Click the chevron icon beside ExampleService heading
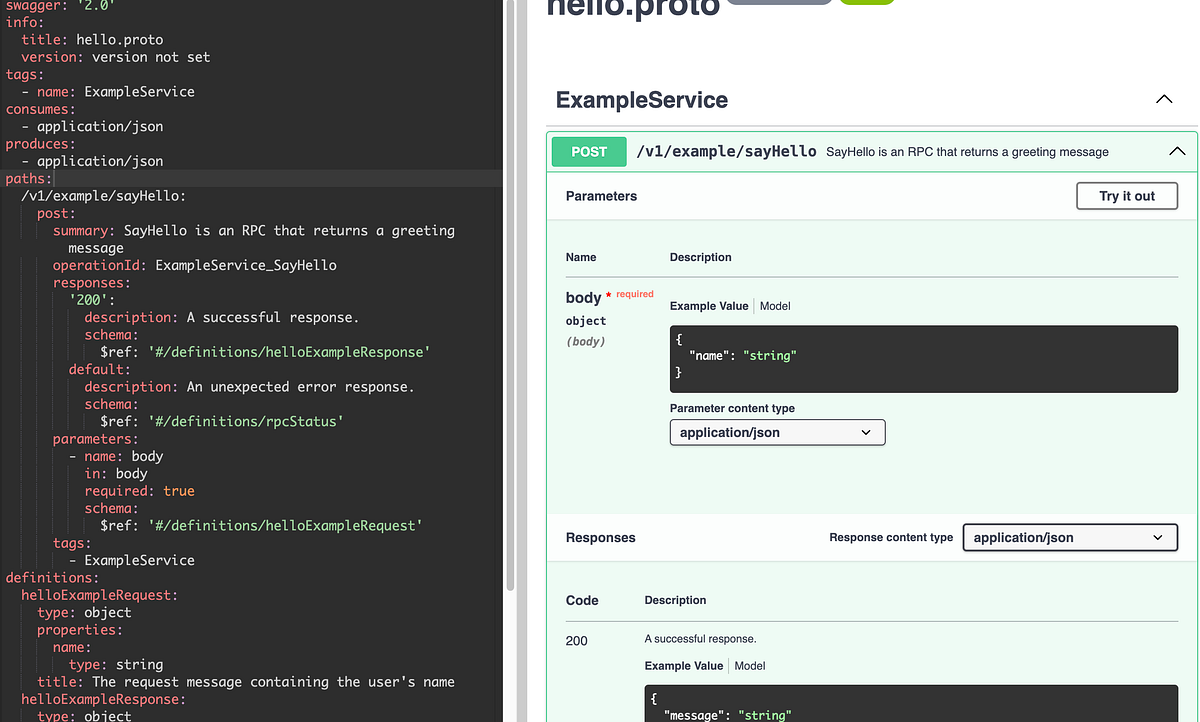 click(1163, 99)
